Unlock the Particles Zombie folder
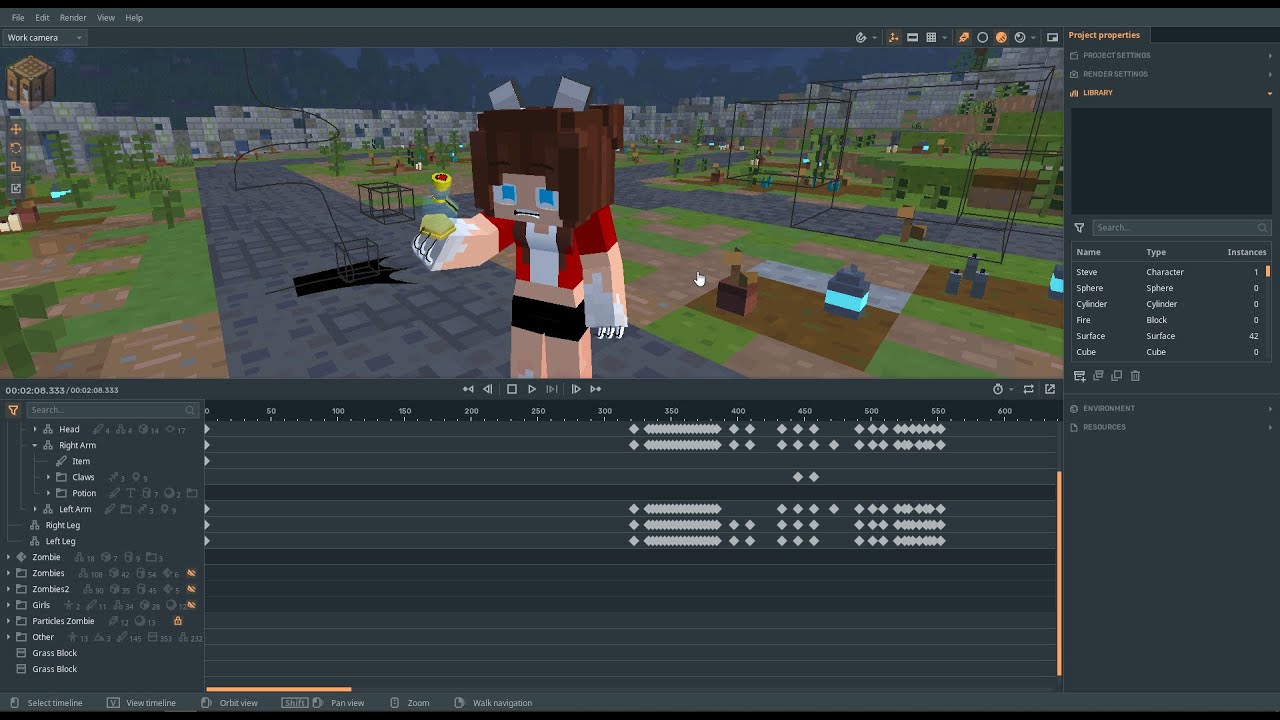The image size is (1280, 720). 178,621
